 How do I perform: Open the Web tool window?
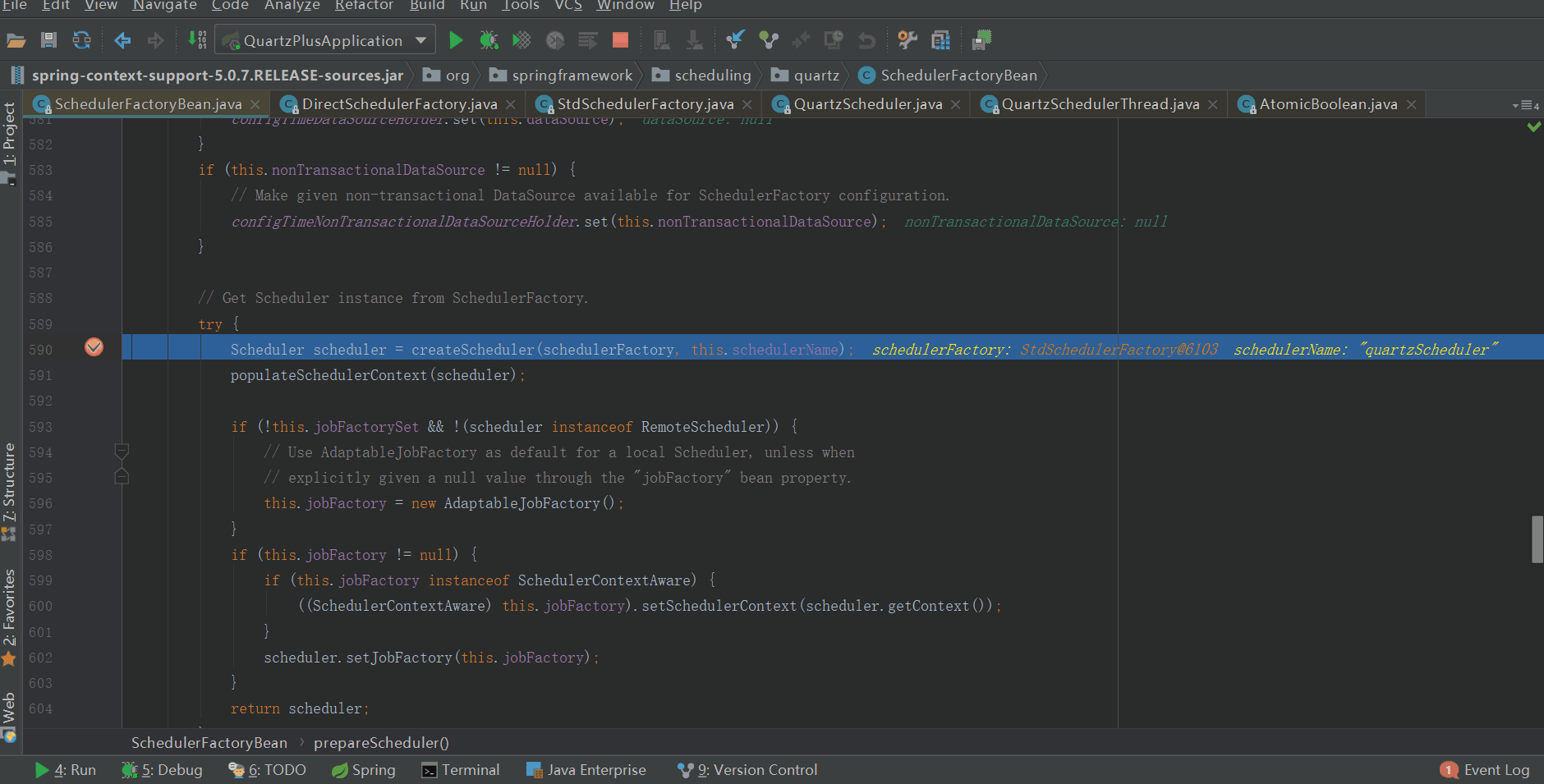(x=9, y=718)
